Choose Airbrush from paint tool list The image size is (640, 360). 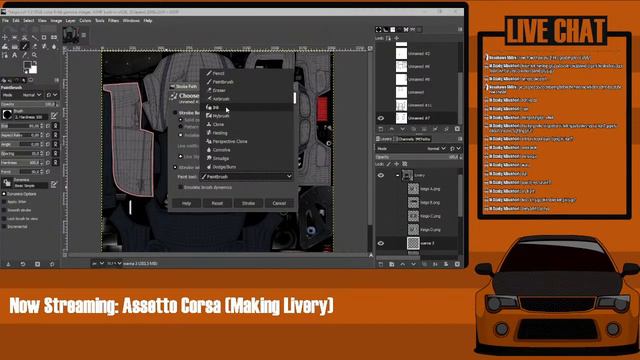246,99
